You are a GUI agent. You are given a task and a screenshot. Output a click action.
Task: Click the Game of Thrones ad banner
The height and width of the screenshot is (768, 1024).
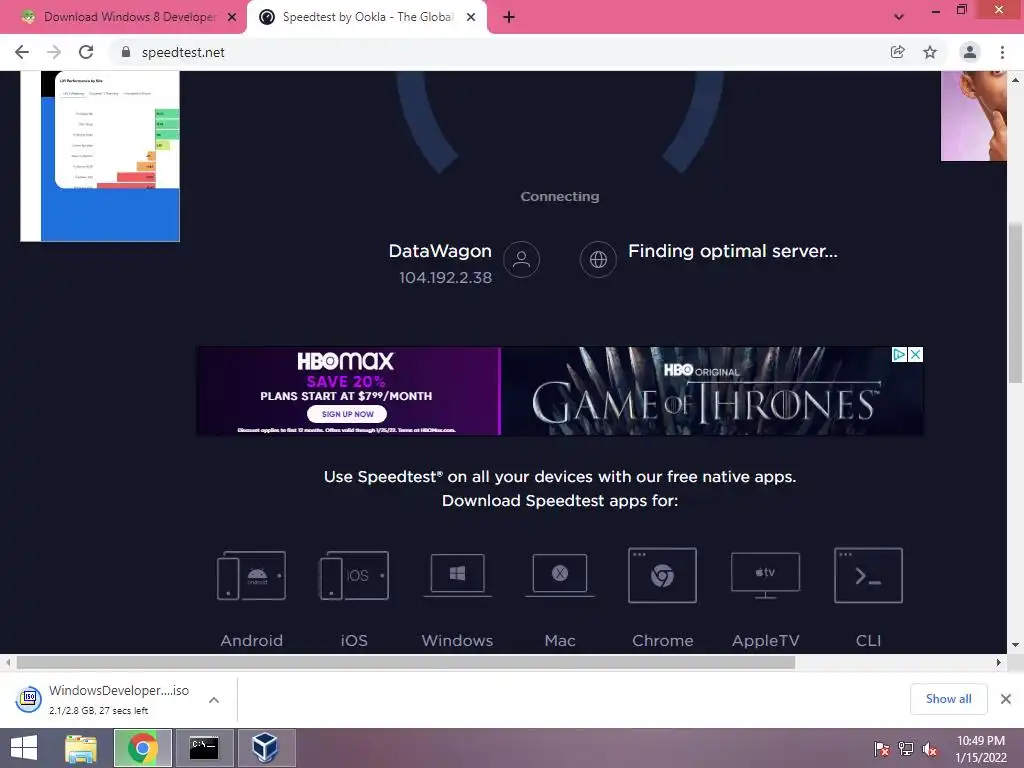point(712,391)
